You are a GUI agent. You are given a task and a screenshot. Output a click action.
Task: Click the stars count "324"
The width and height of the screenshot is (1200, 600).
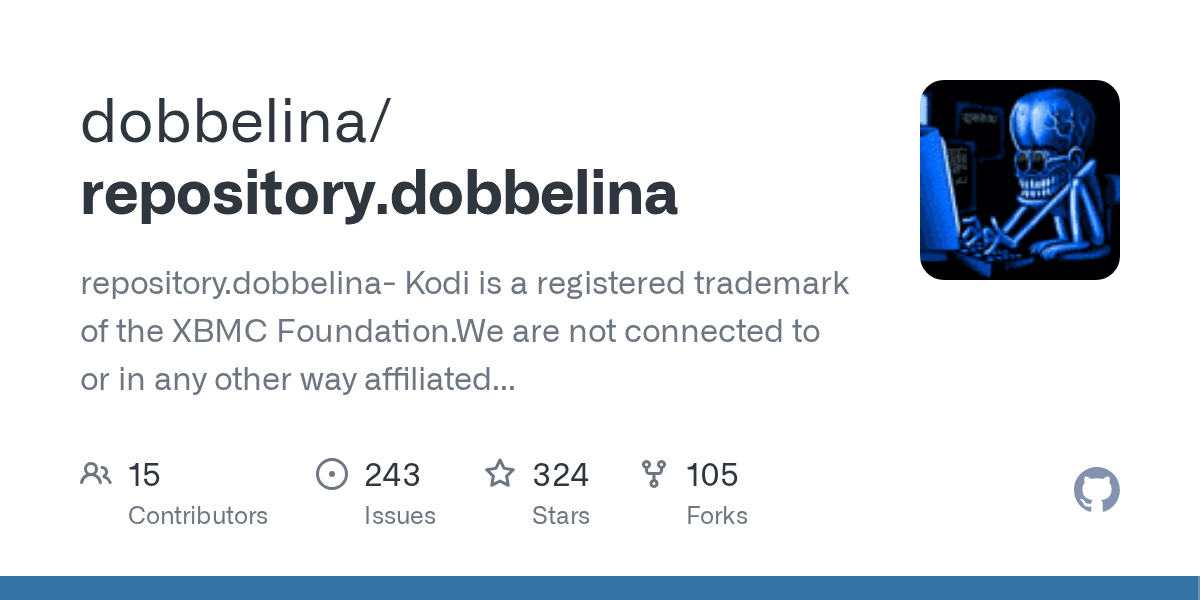pyautogui.click(x=560, y=475)
